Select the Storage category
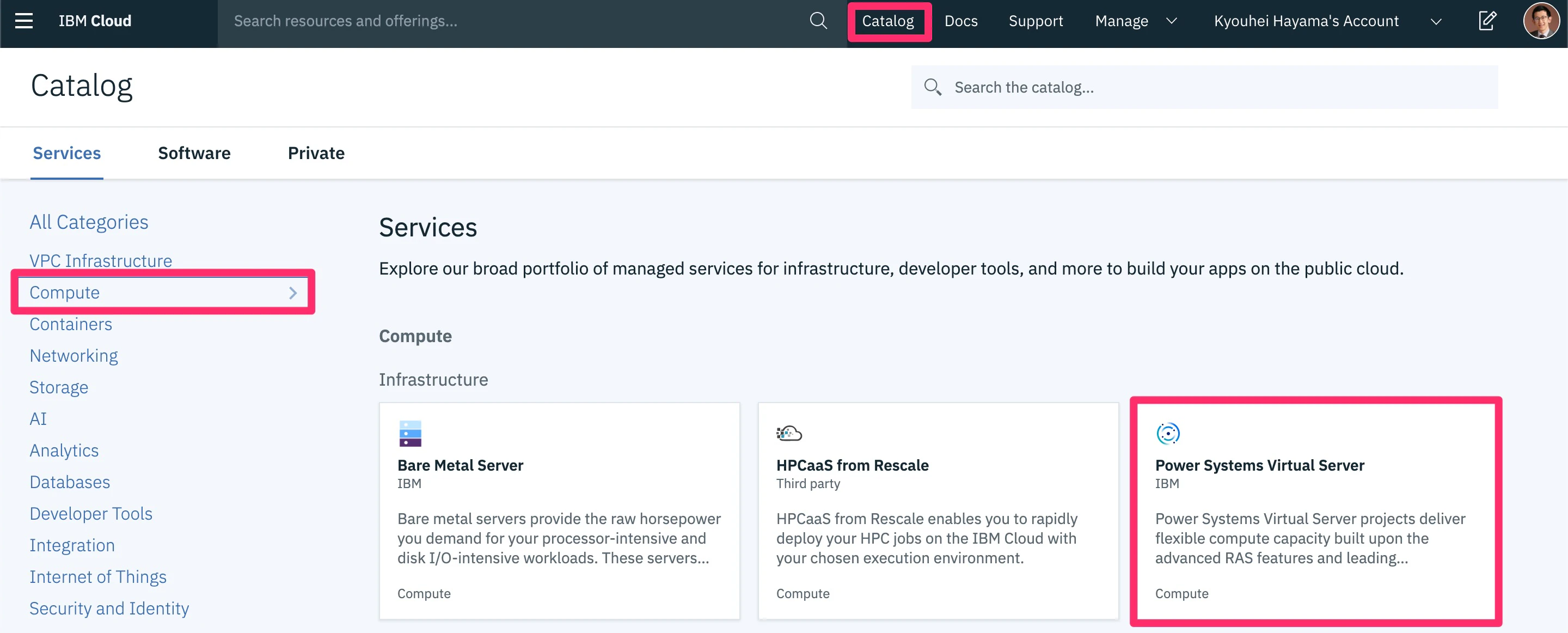 click(59, 387)
